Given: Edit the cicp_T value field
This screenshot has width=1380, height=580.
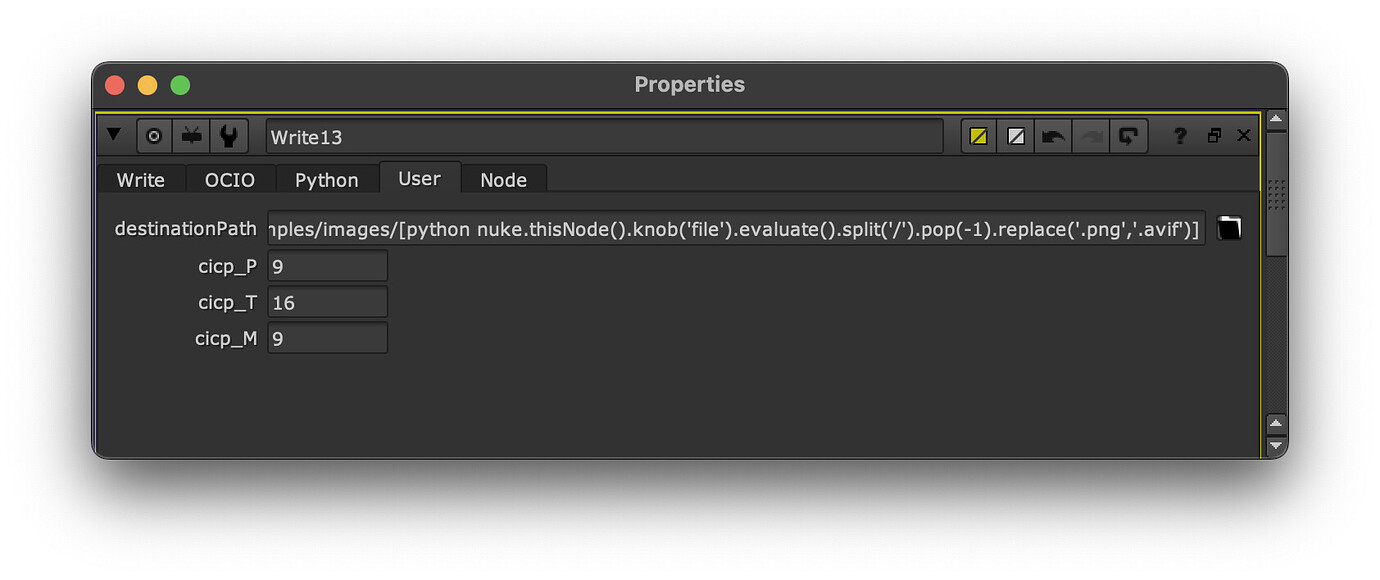Looking at the screenshot, I should [x=327, y=301].
